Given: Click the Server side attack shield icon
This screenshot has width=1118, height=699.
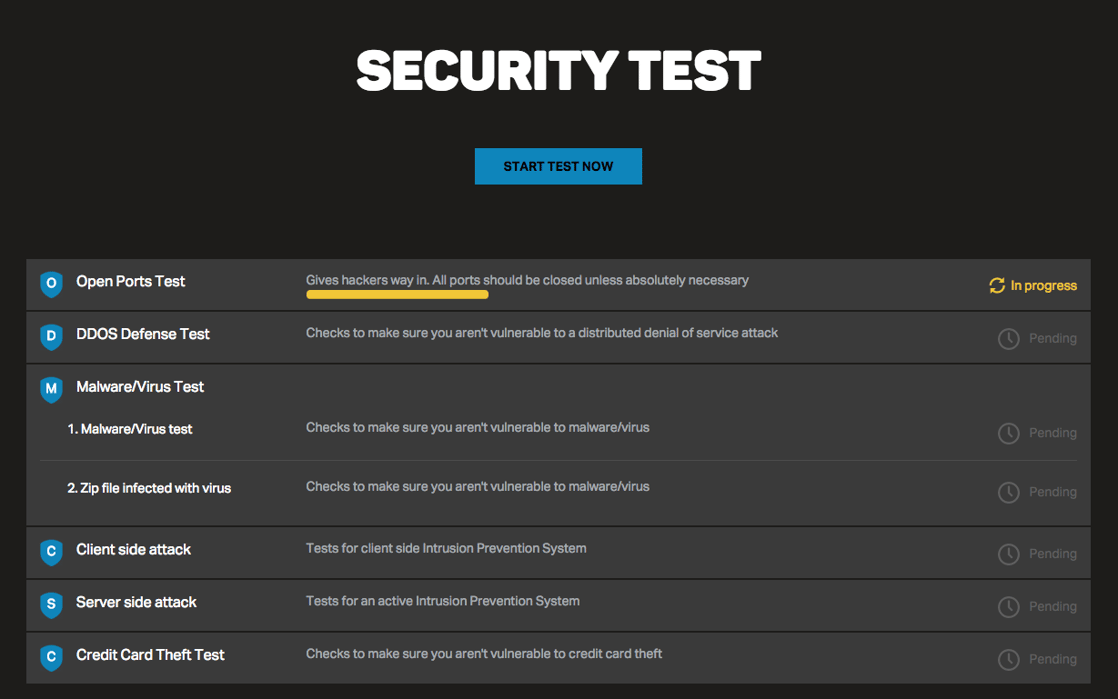Looking at the screenshot, I should pos(51,604).
